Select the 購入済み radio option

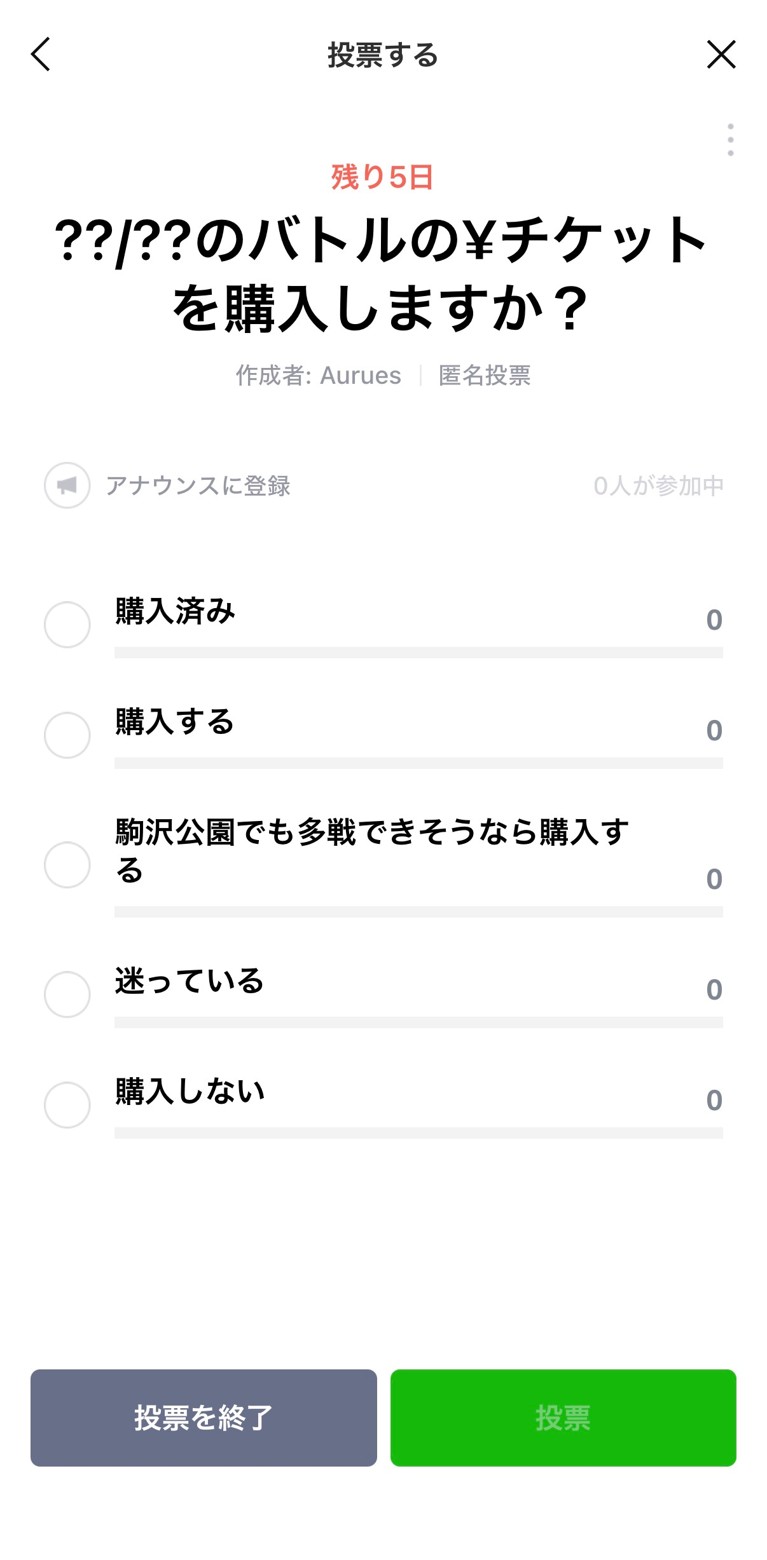(67, 625)
